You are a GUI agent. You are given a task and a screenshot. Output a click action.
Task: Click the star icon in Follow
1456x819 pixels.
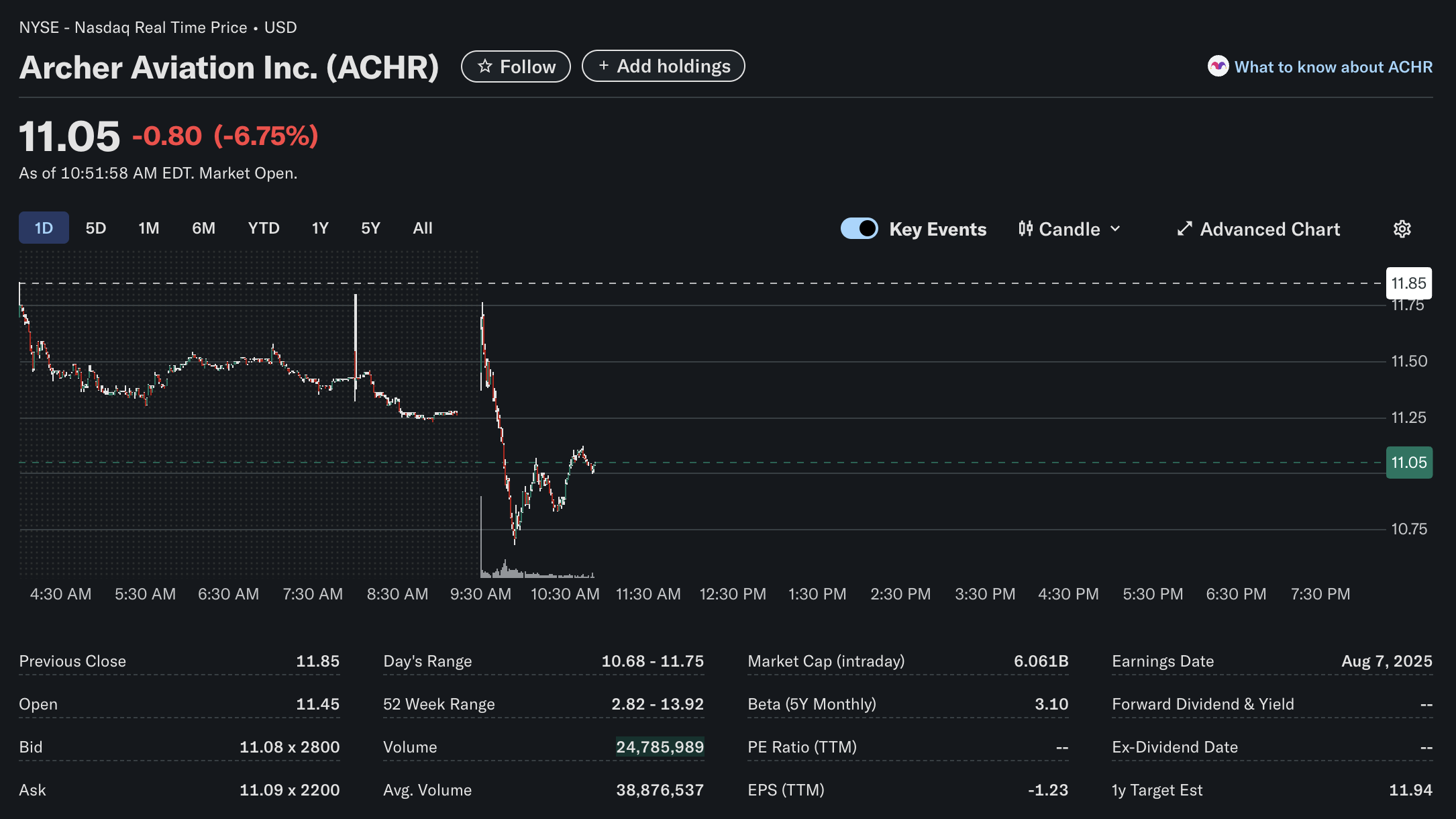click(x=484, y=66)
